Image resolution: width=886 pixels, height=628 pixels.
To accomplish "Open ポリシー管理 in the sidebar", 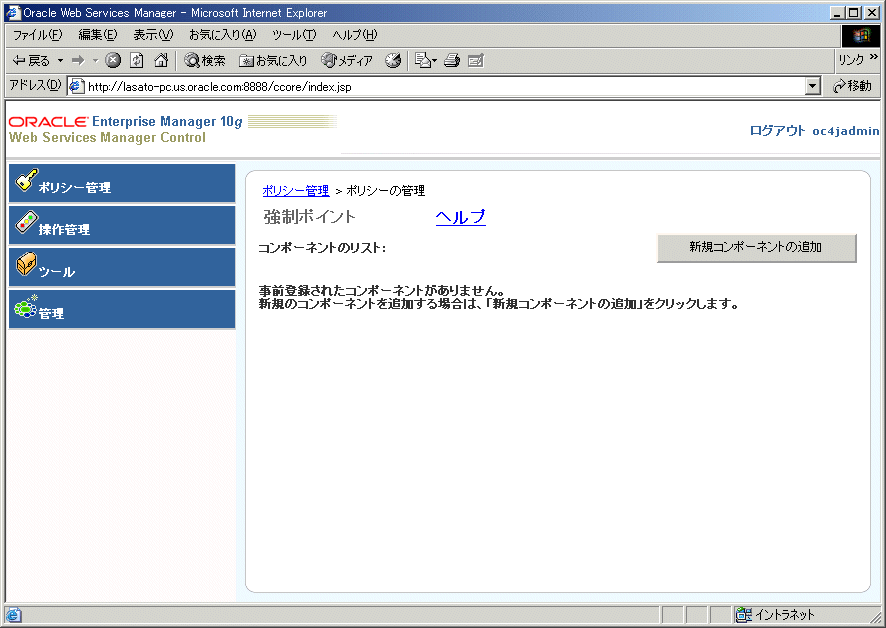I will (x=122, y=183).
